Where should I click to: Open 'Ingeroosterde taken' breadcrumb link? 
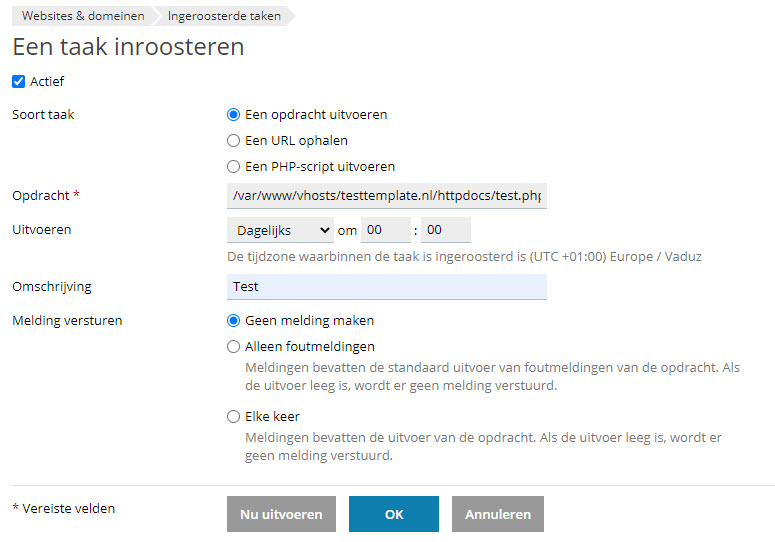[x=224, y=16]
